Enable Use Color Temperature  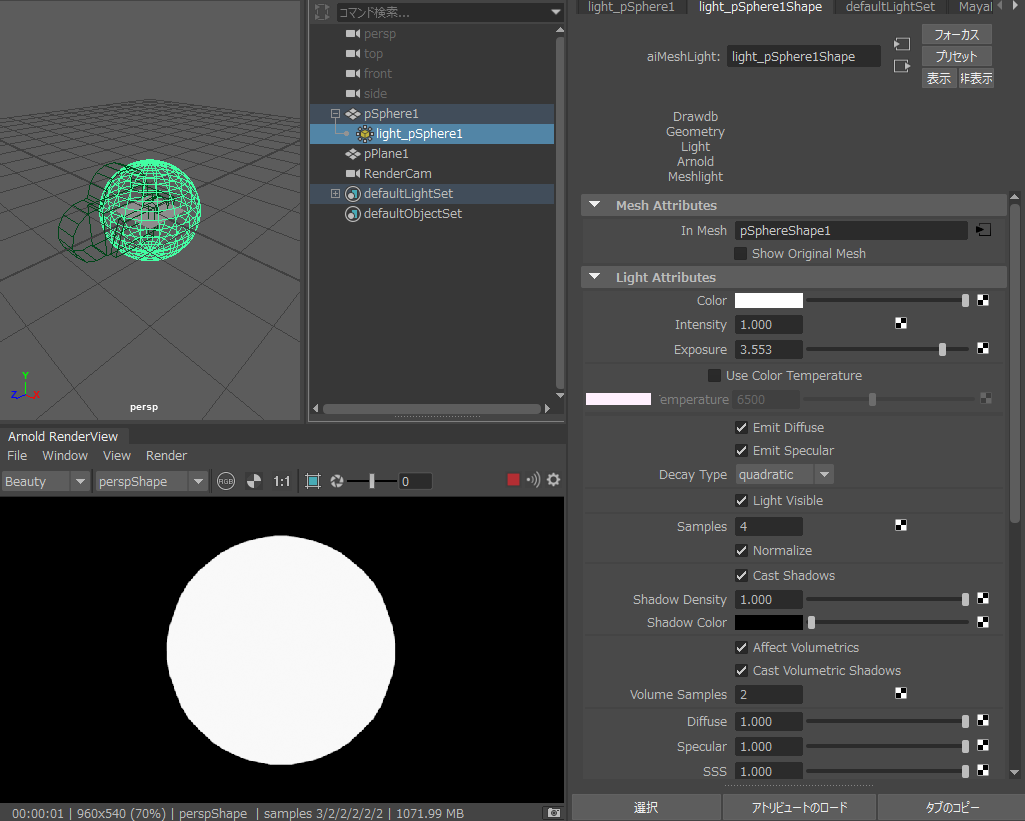pyautogui.click(x=714, y=375)
